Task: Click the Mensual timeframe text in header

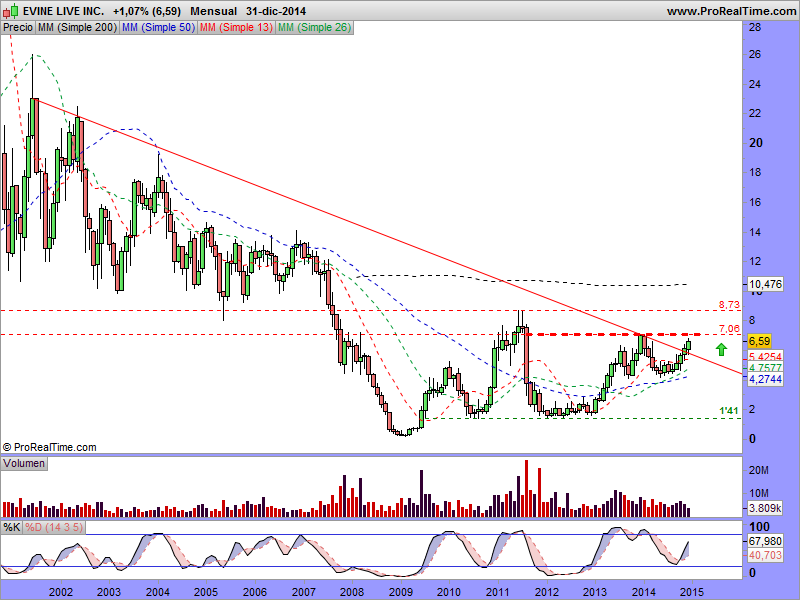Action: pos(213,11)
